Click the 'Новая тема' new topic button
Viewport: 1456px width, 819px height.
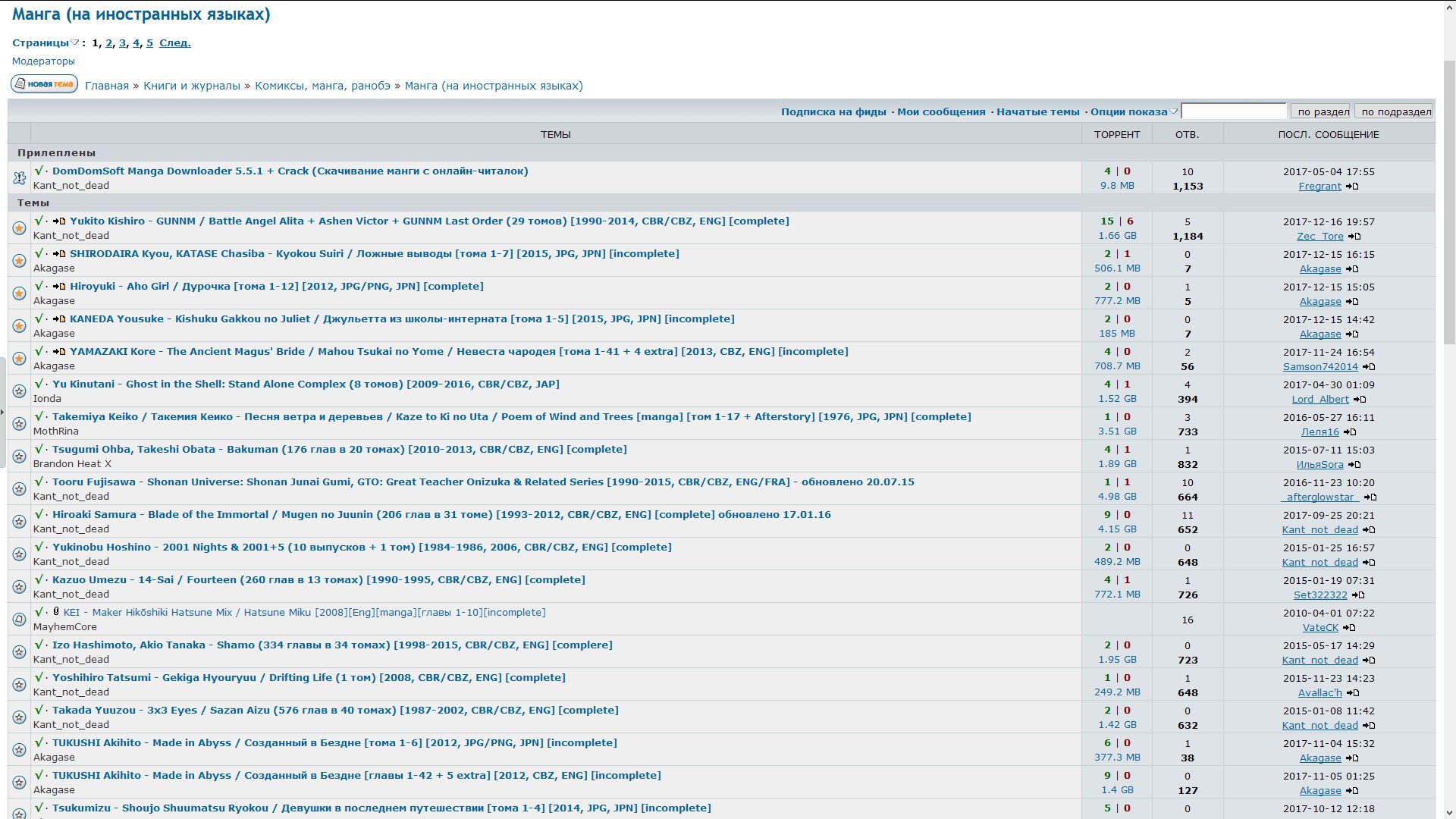click(x=44, y=84)
